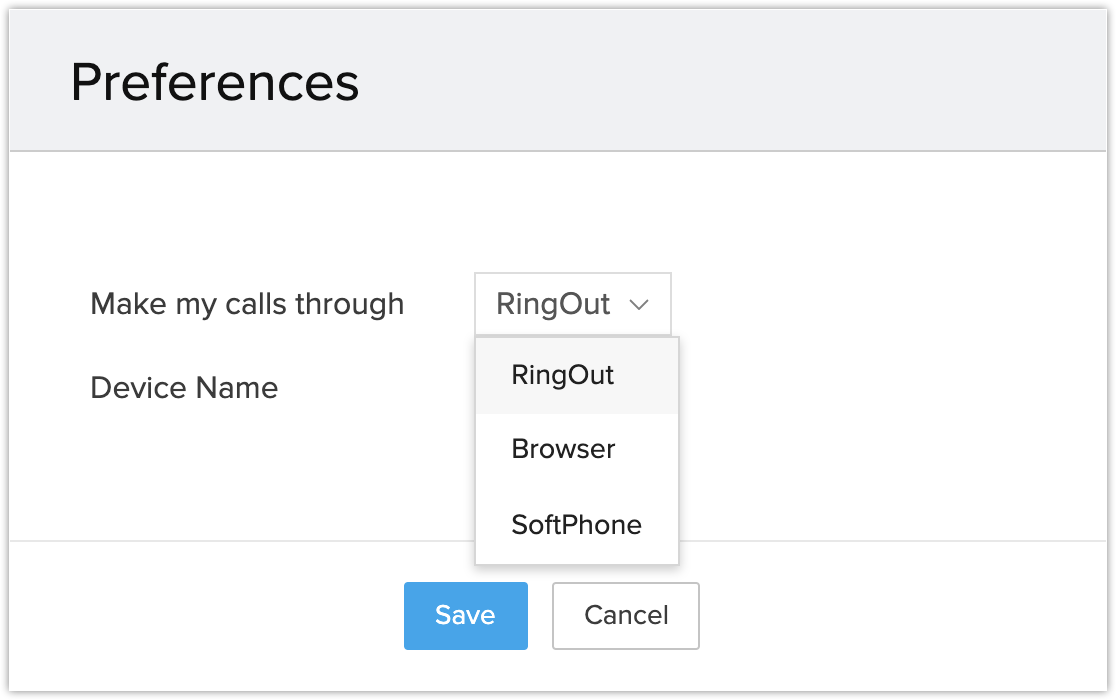Click the gray Preferences header bar
The height and width of the screenshot is (700, 1116).
700,82
